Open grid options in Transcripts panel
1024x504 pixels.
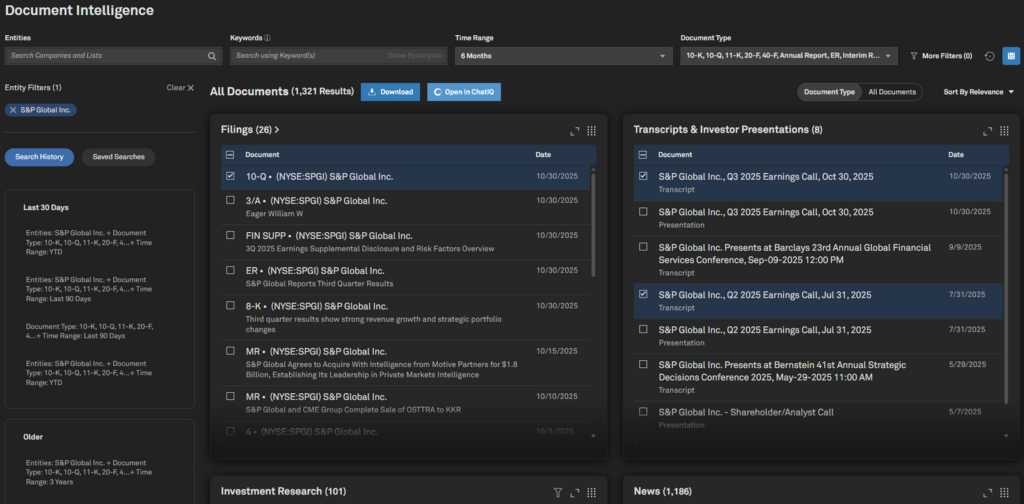[x=1004, y=131]
